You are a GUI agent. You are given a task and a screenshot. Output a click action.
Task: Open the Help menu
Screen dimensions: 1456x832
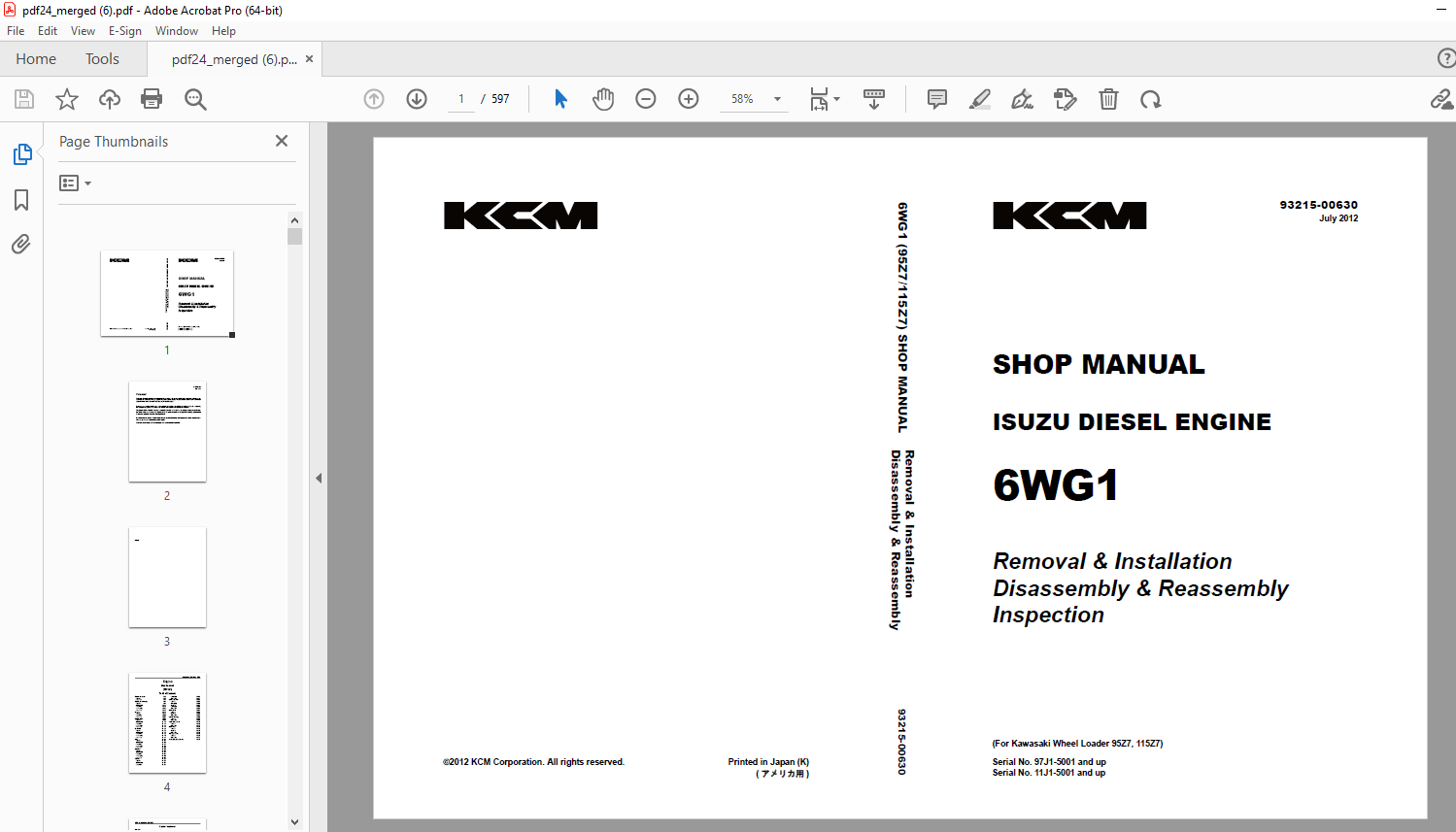pyautogui.click(x=223, y=31)
